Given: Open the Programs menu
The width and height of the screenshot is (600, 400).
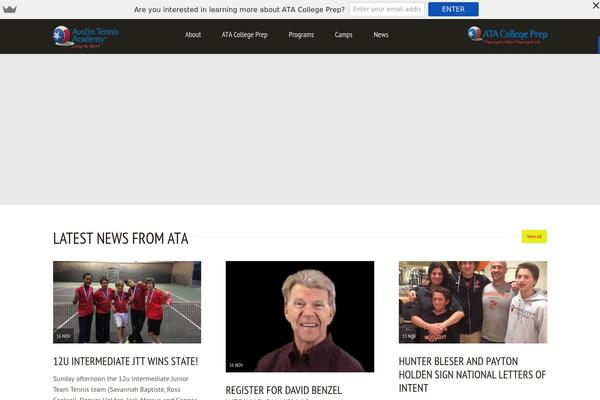Looking at the screenshot, I should (301, 35).
